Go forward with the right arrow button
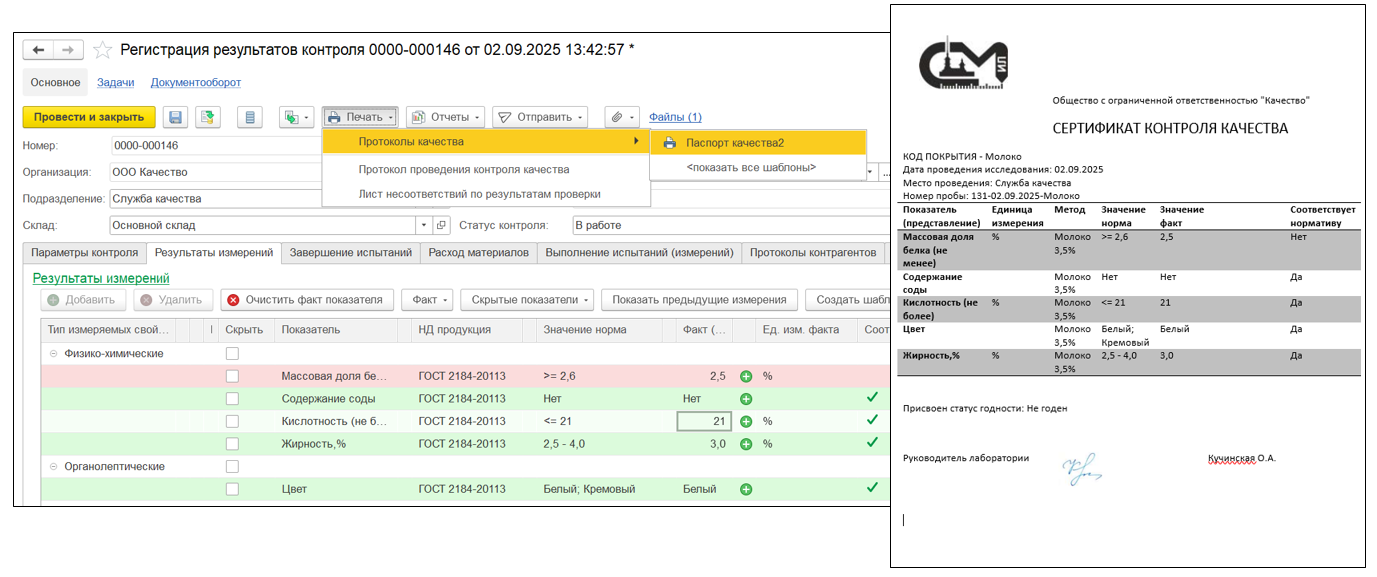 [x=68, y=50]
